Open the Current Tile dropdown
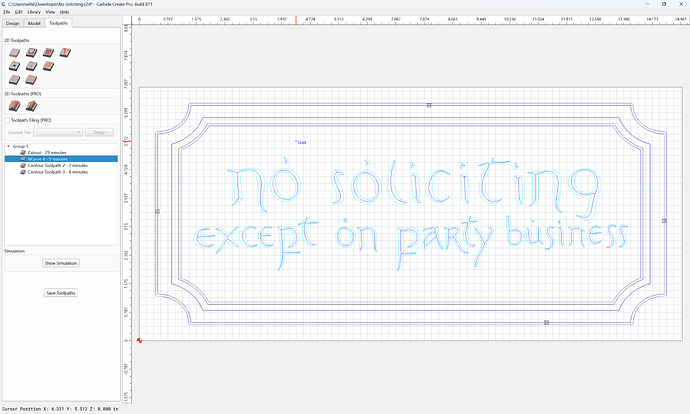Screen dimensions: 690x414 click(58, 132)
